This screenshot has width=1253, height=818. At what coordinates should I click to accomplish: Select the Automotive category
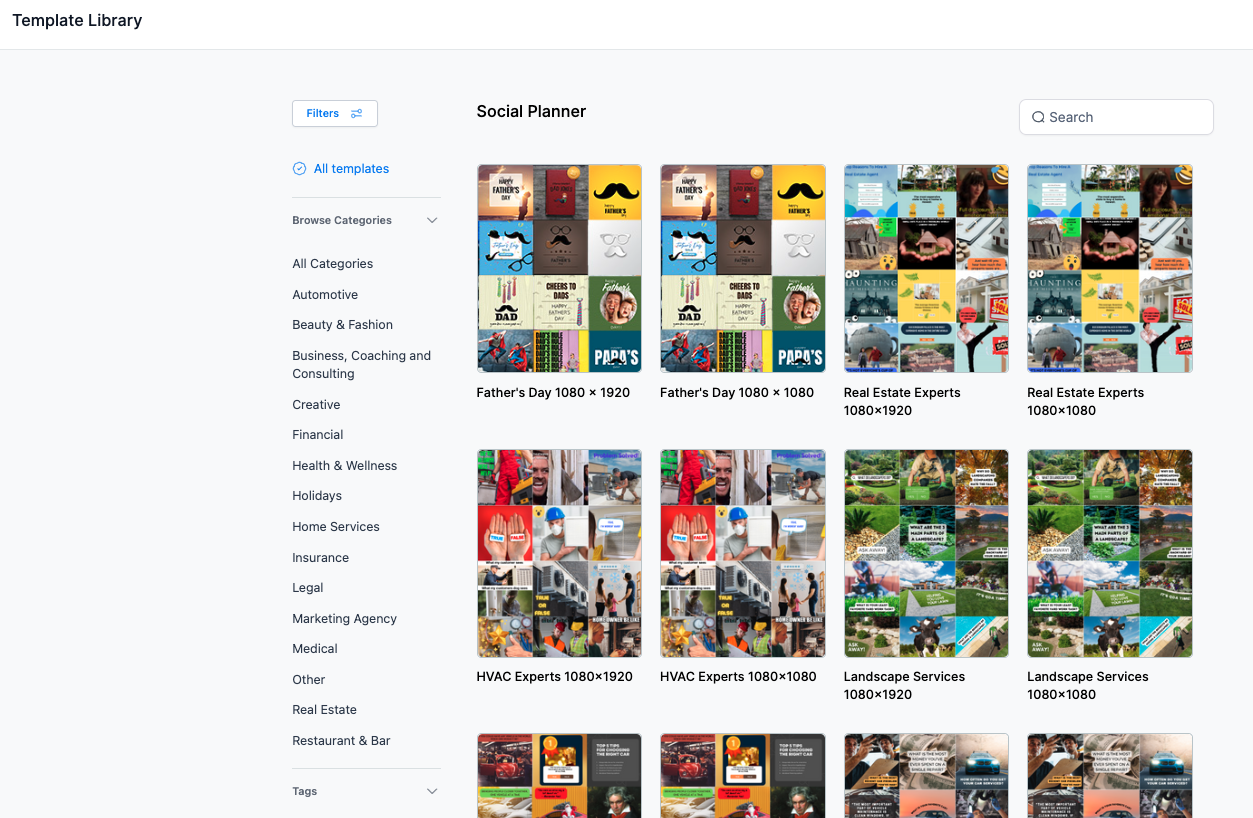[x=325, y=295]
